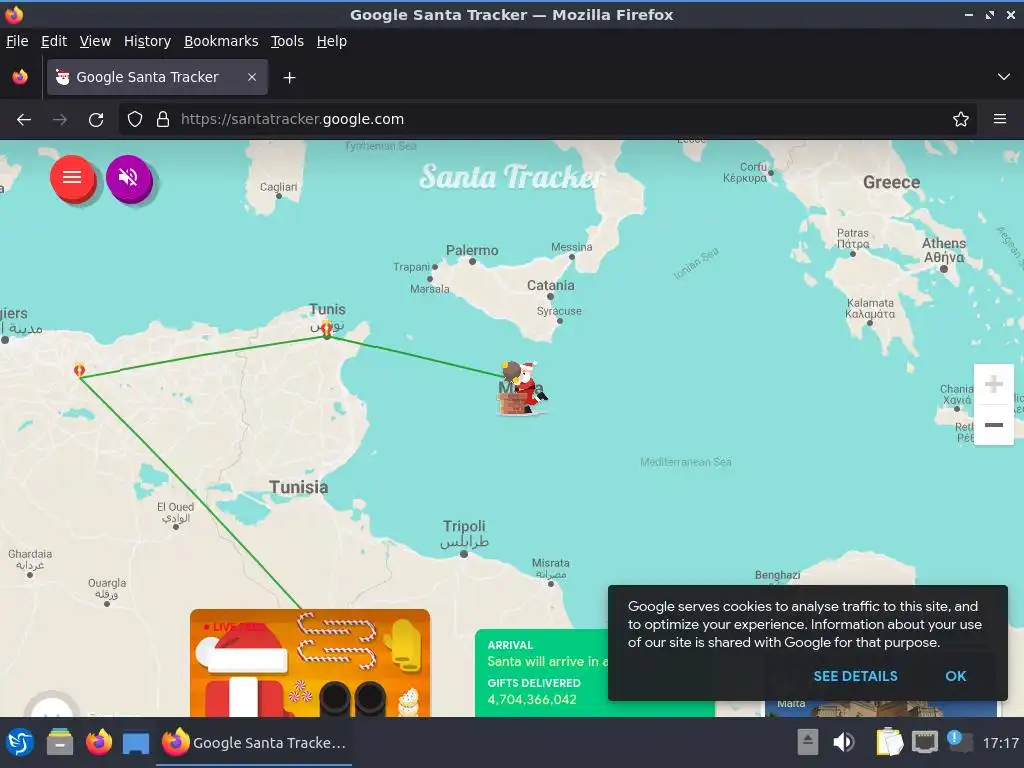Click the gifts delivered count 4,704,366,042

(532, 699)
